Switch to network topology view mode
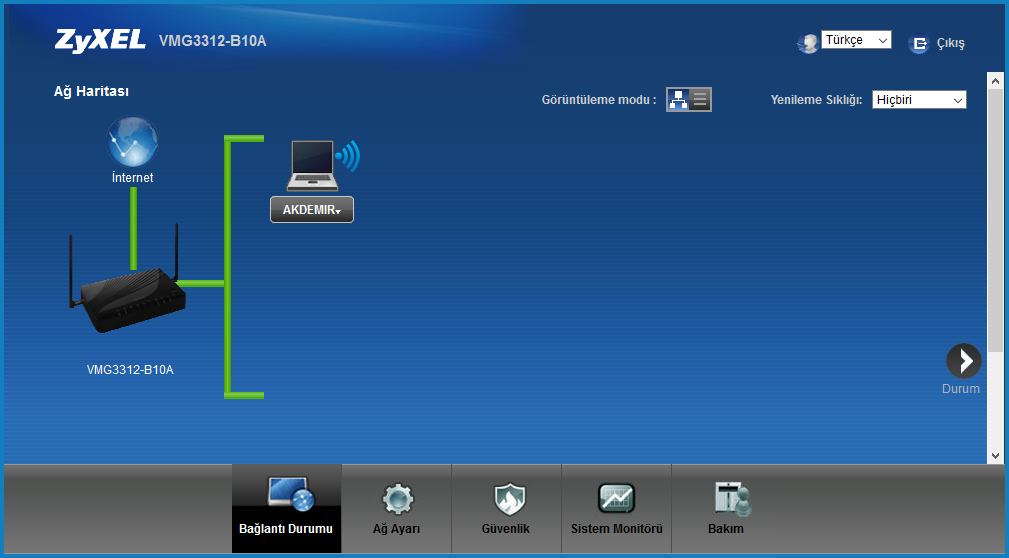The width and height of the screenshot is (1009, 558). (x=678, y=99)
